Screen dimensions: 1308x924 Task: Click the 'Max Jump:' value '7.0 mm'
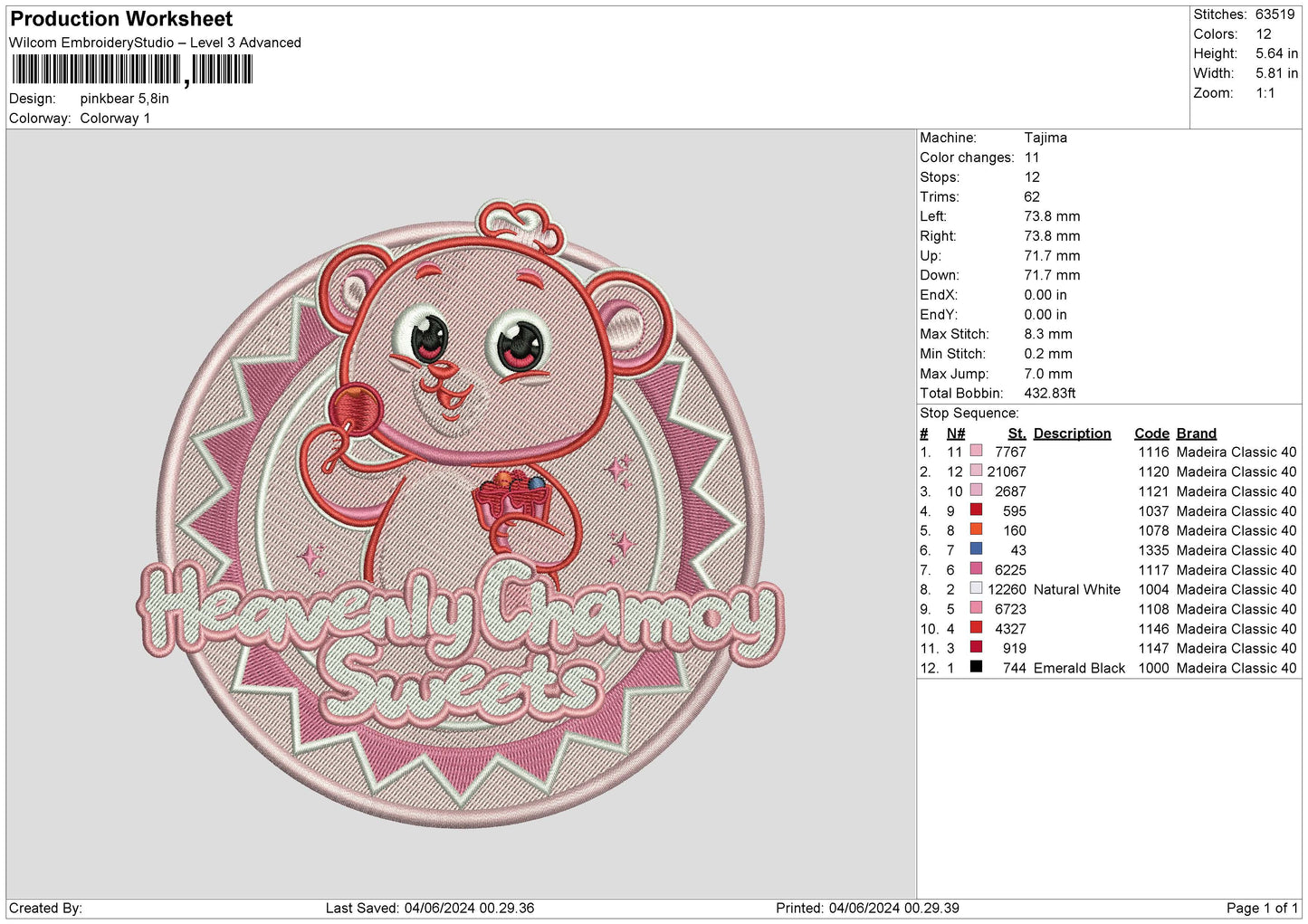(x=1048, y=374)
